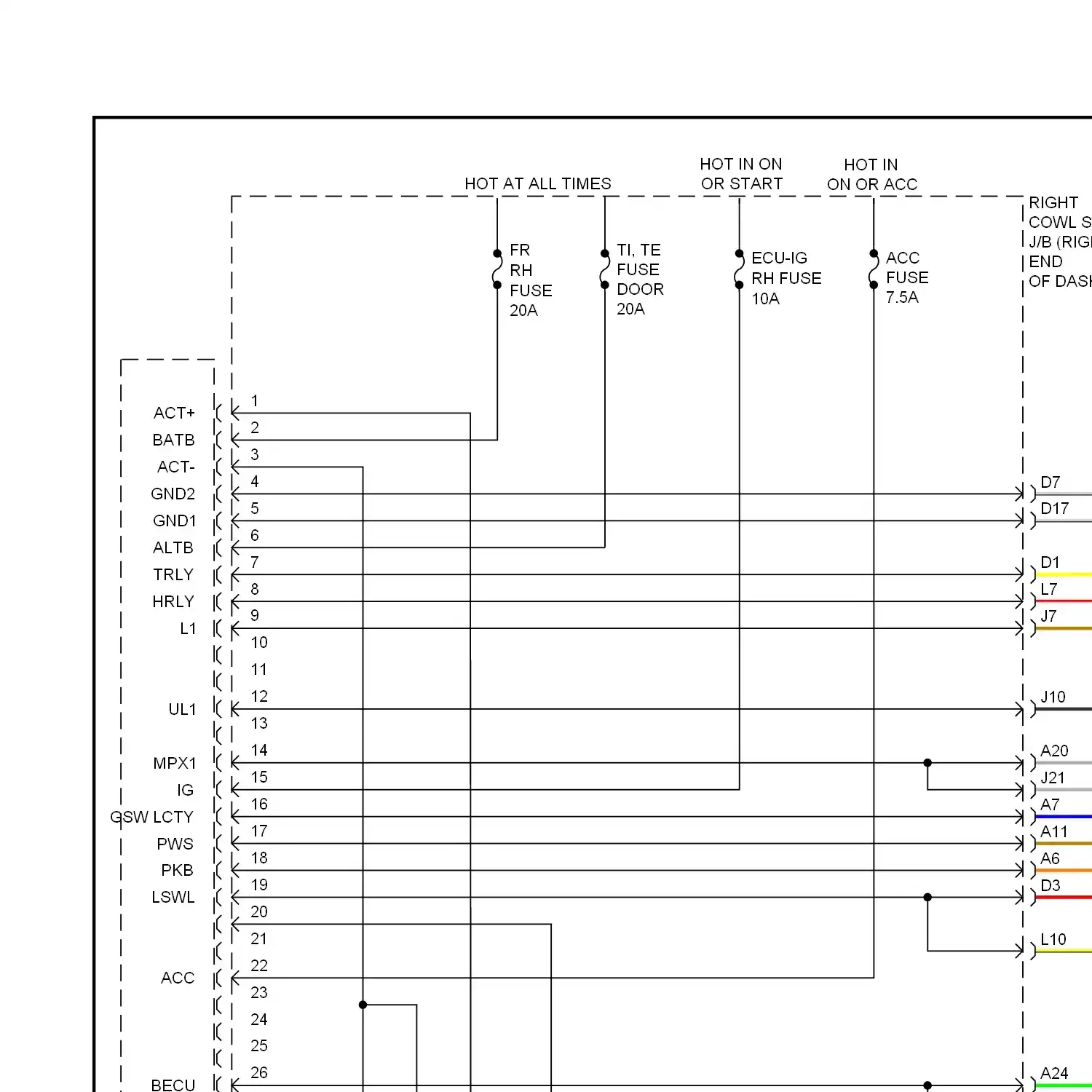
Task: Select connector pin J21 label
Action: pyautogui.click(x=1053, y=778)
